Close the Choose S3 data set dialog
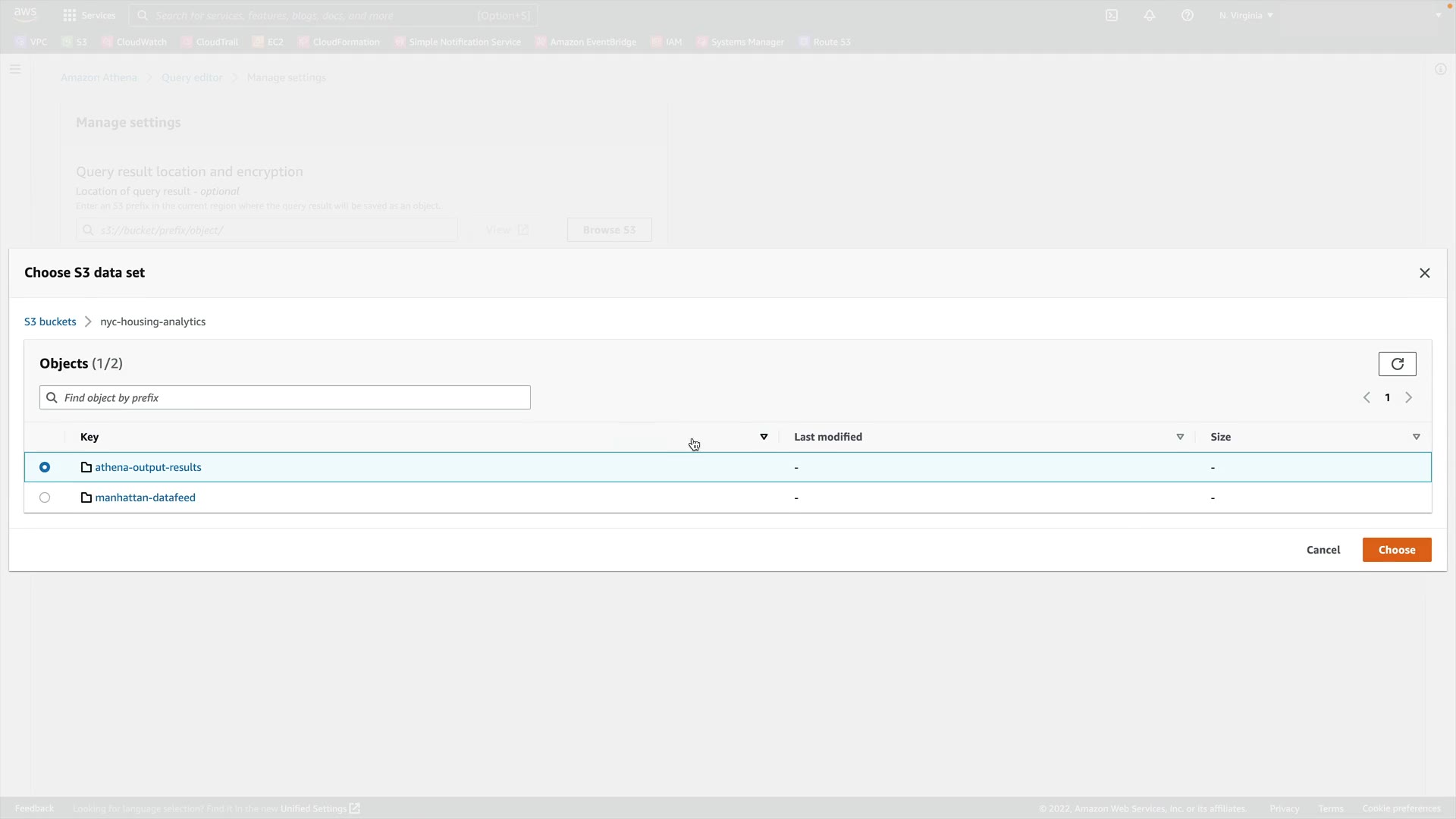 pos(1424,273)
